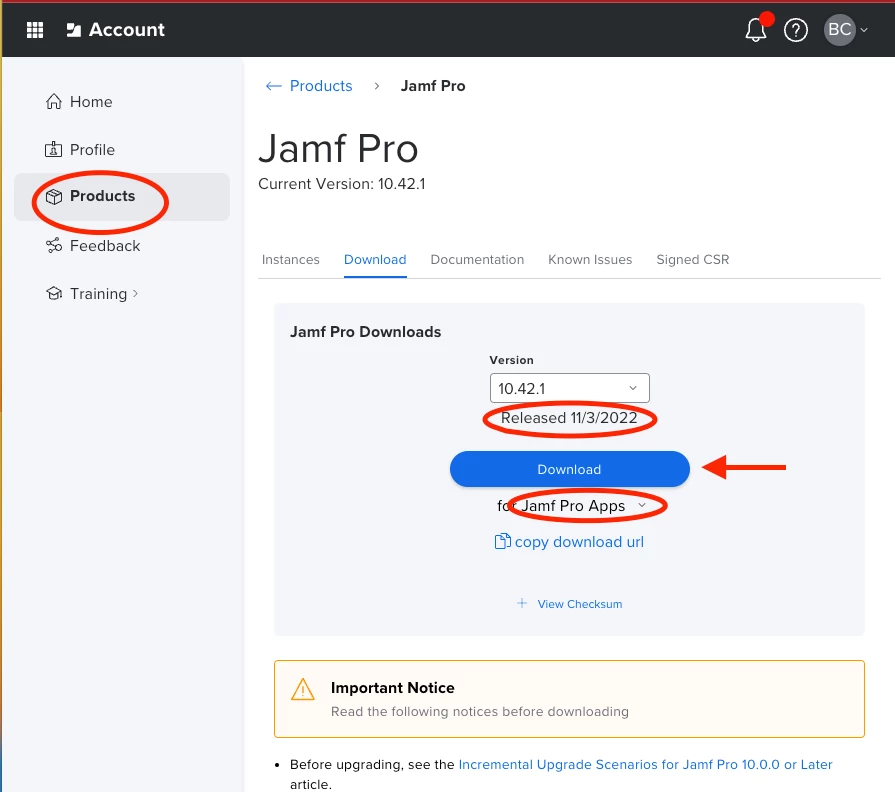Click the plus icon beside View Checksum

pyautogui.click(x=522, y=603)
